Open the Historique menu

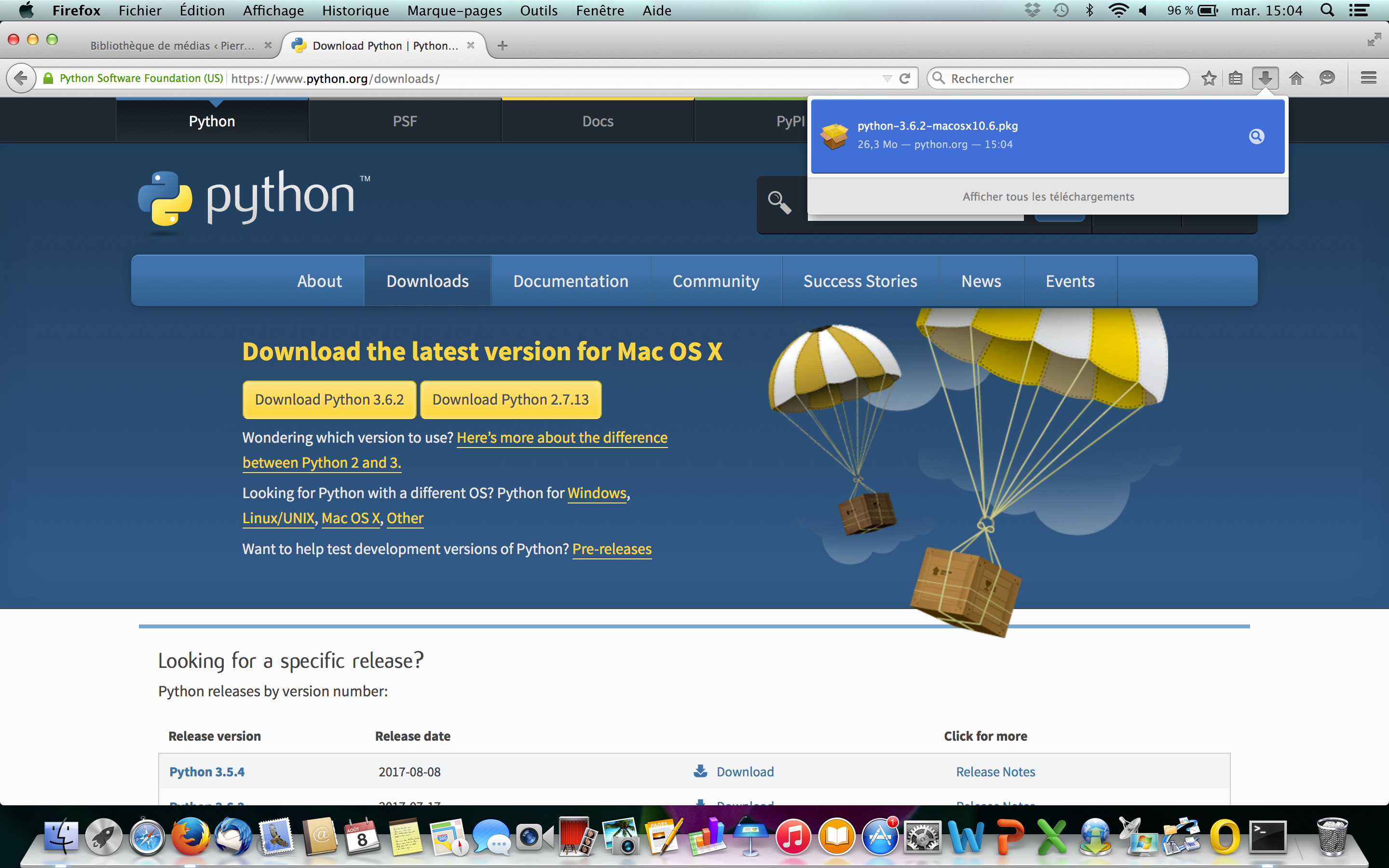coord(355,10)
